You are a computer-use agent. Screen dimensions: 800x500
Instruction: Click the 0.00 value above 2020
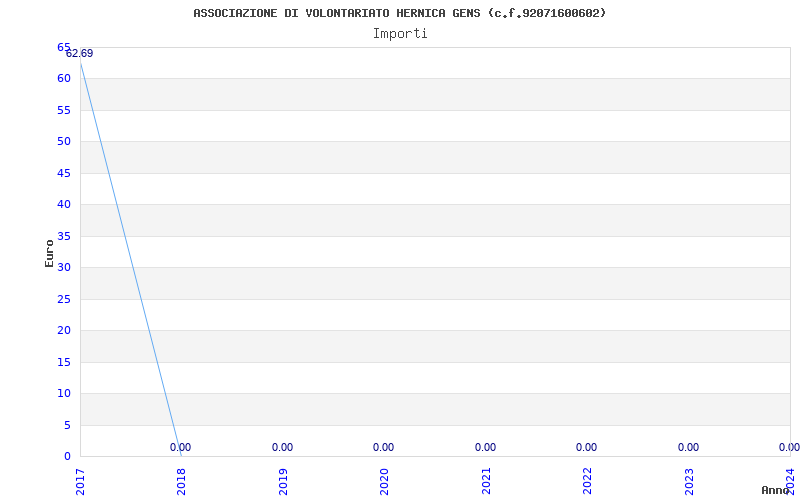pyautogui.click(x=383, y=447)
